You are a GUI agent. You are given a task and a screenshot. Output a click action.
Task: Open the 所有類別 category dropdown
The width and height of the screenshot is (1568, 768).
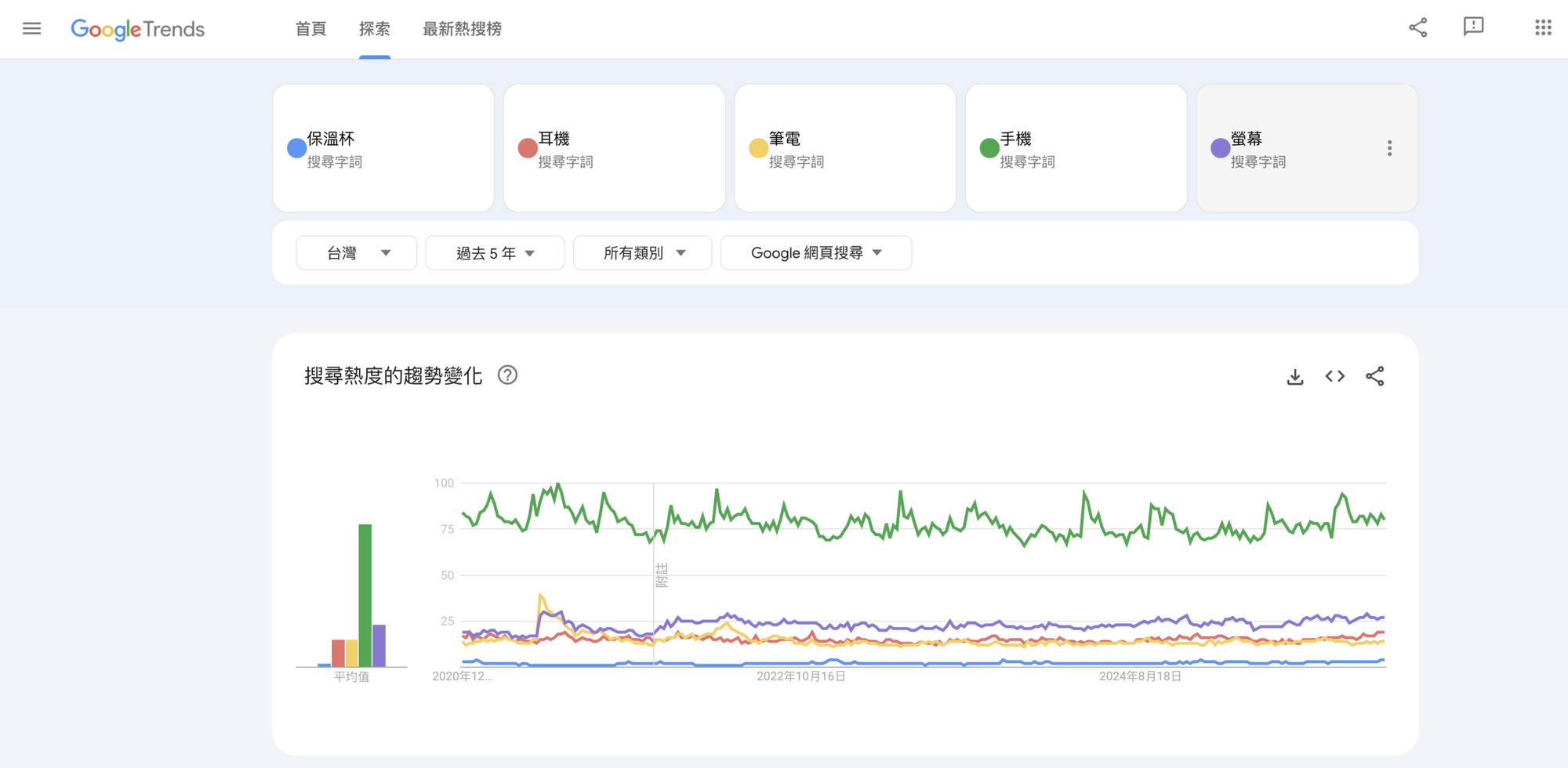tap(642, 252)
